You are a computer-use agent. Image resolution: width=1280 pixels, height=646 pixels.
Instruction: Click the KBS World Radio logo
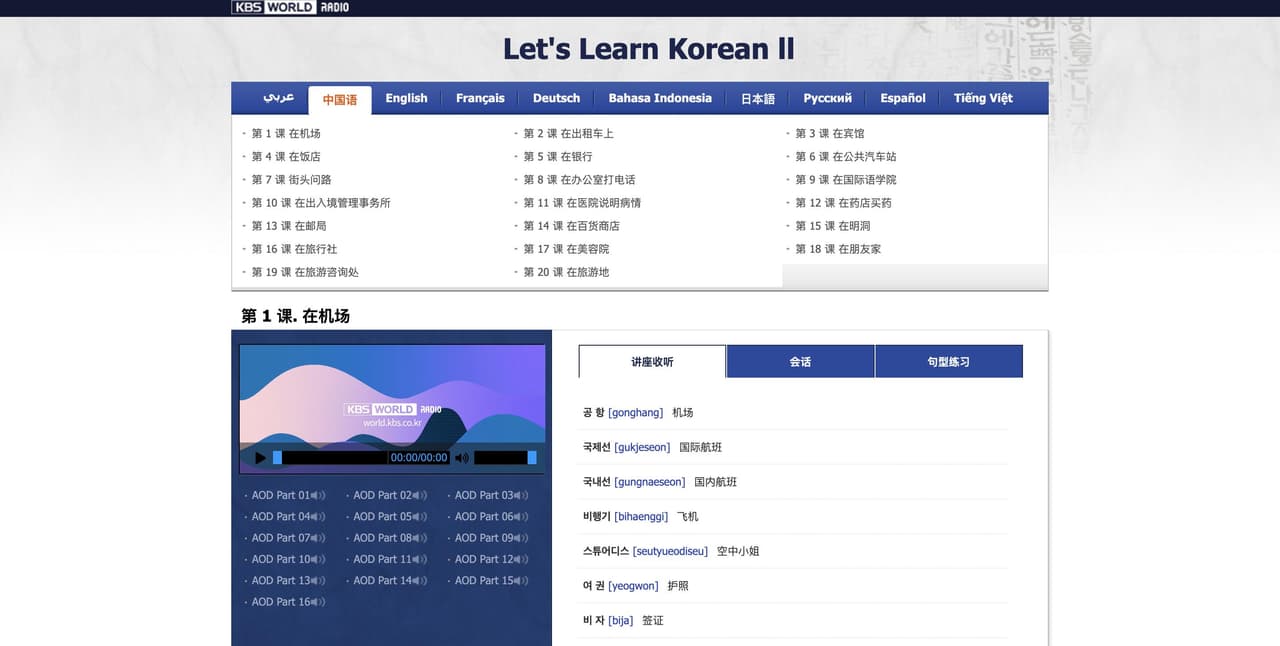[x=291, y=7]
